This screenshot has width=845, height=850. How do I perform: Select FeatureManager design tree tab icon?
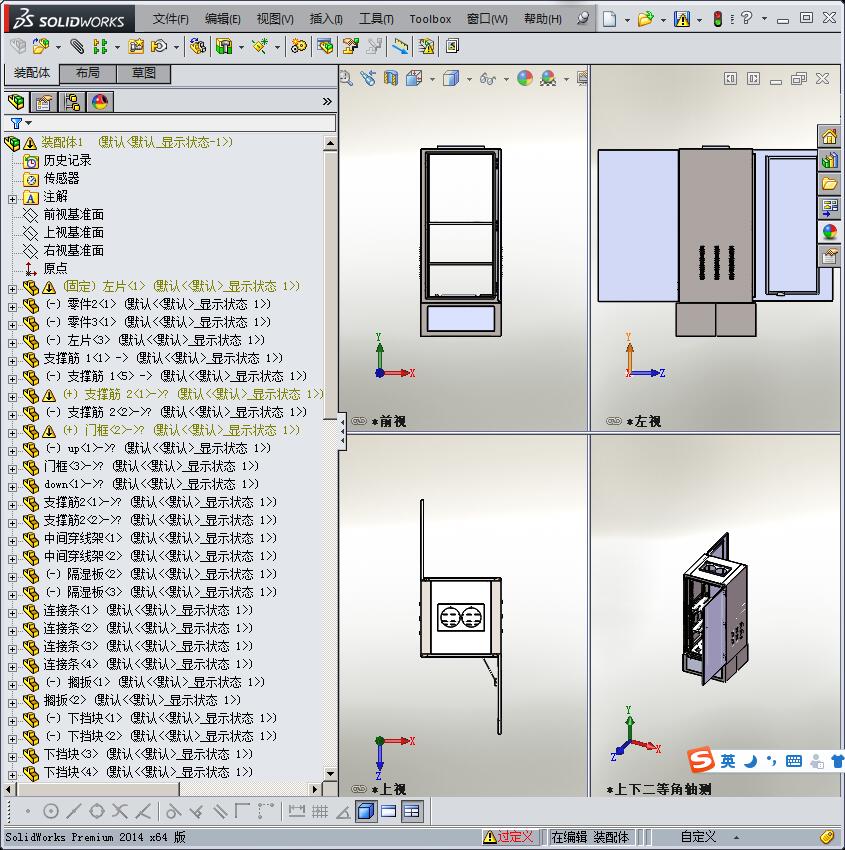[x=16, y=102]
